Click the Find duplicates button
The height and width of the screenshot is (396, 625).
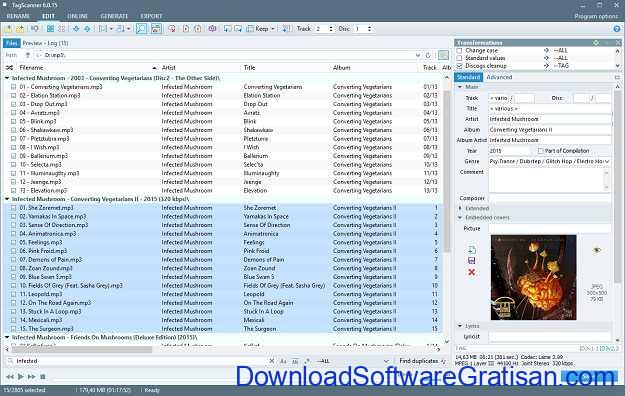click(422, 361)
